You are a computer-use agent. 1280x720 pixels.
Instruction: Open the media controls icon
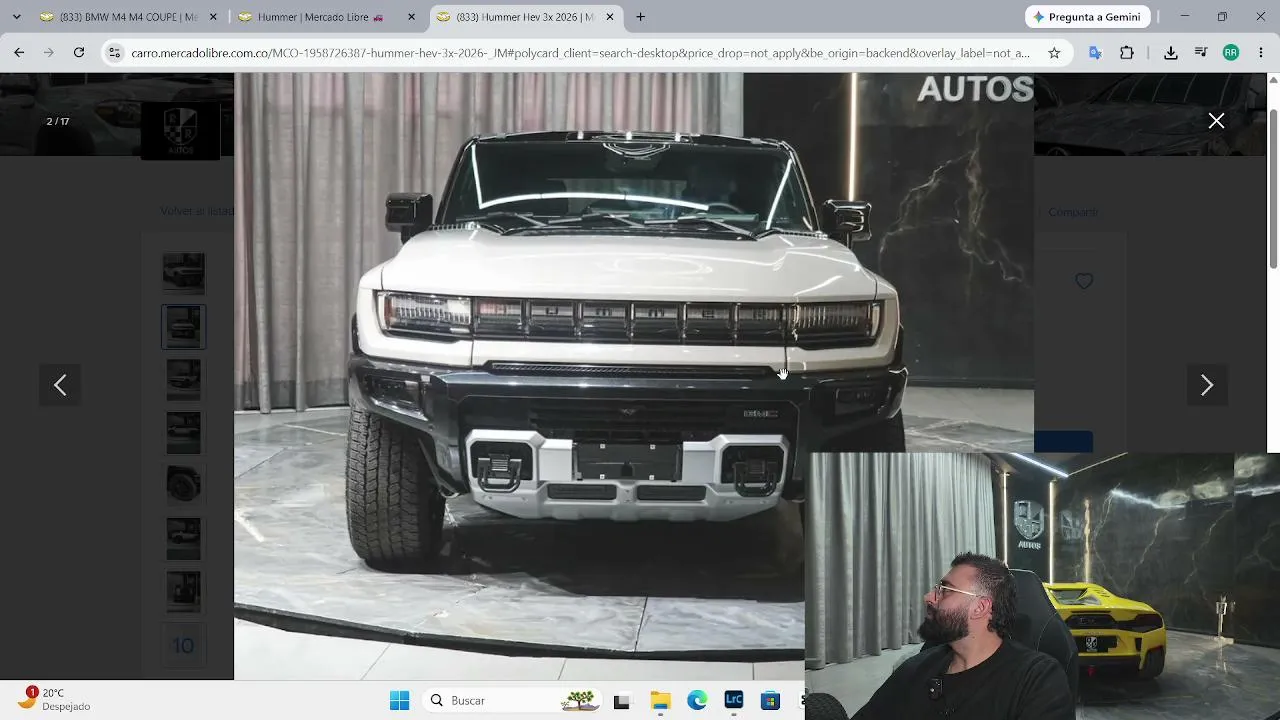coord(1201,53)
